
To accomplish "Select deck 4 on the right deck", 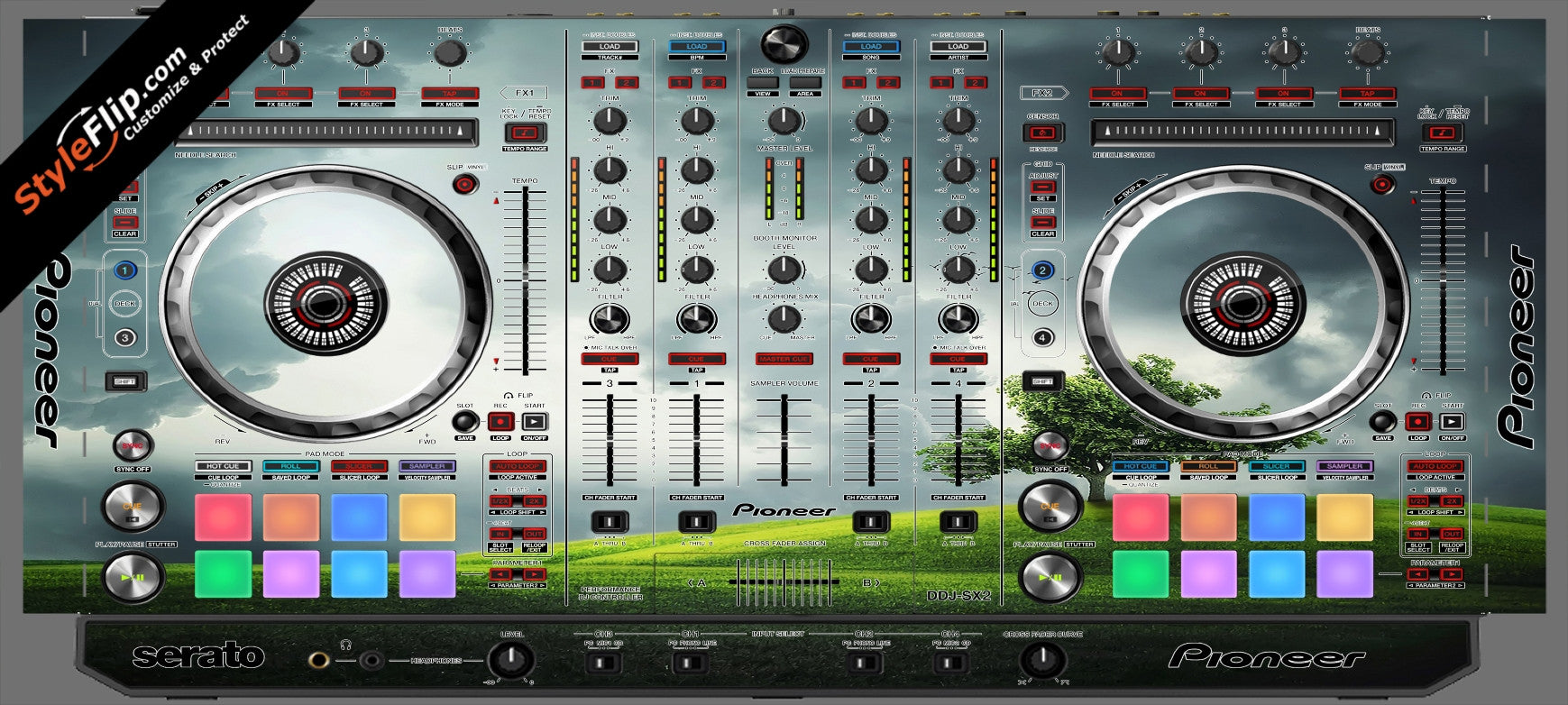I will click(1042, 338).
